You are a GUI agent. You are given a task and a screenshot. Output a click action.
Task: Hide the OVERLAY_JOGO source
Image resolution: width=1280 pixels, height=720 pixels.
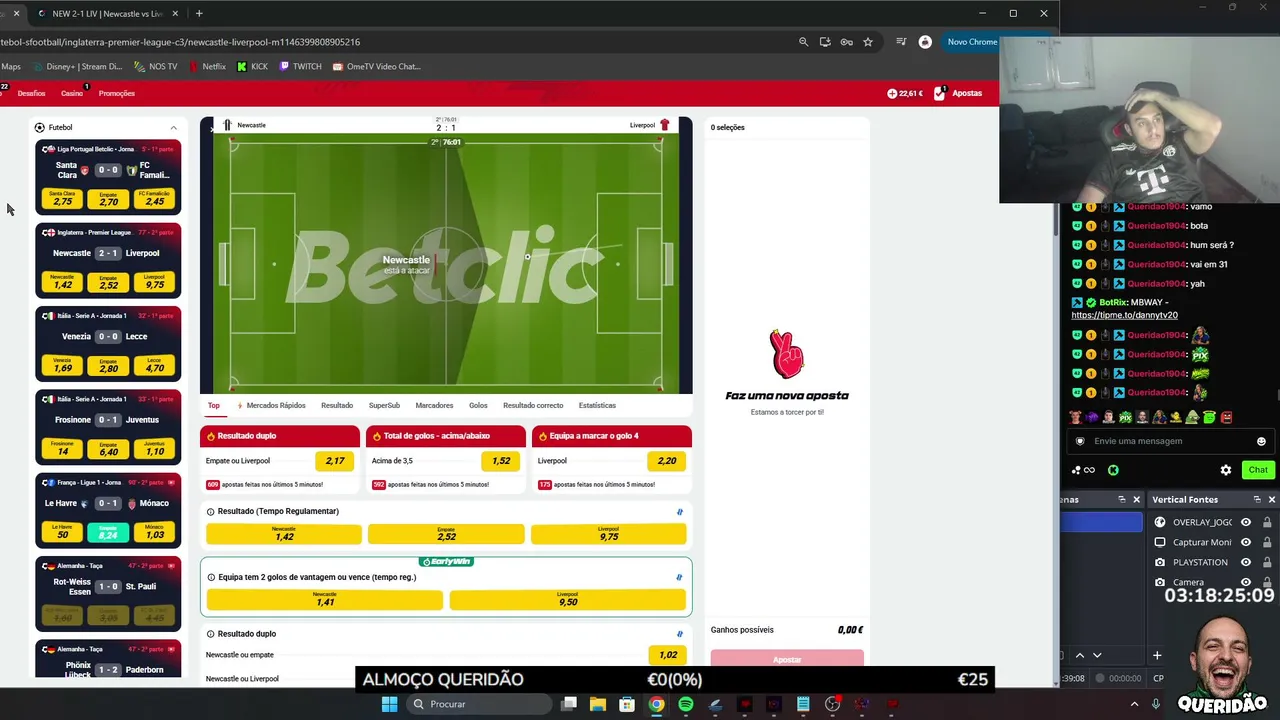click(1246, 522)
